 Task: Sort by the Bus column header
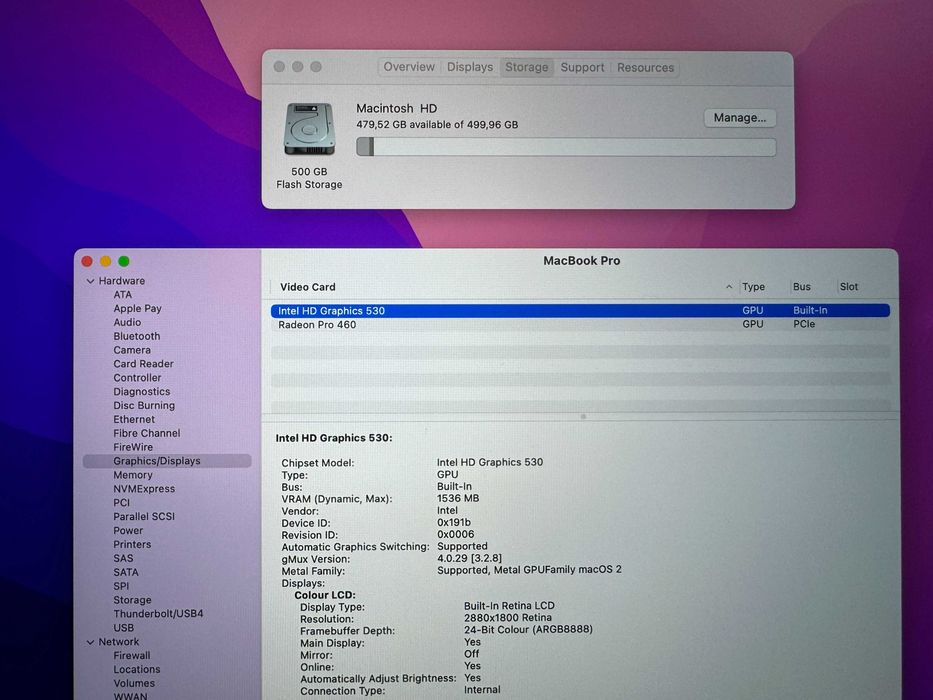point(801,287)
